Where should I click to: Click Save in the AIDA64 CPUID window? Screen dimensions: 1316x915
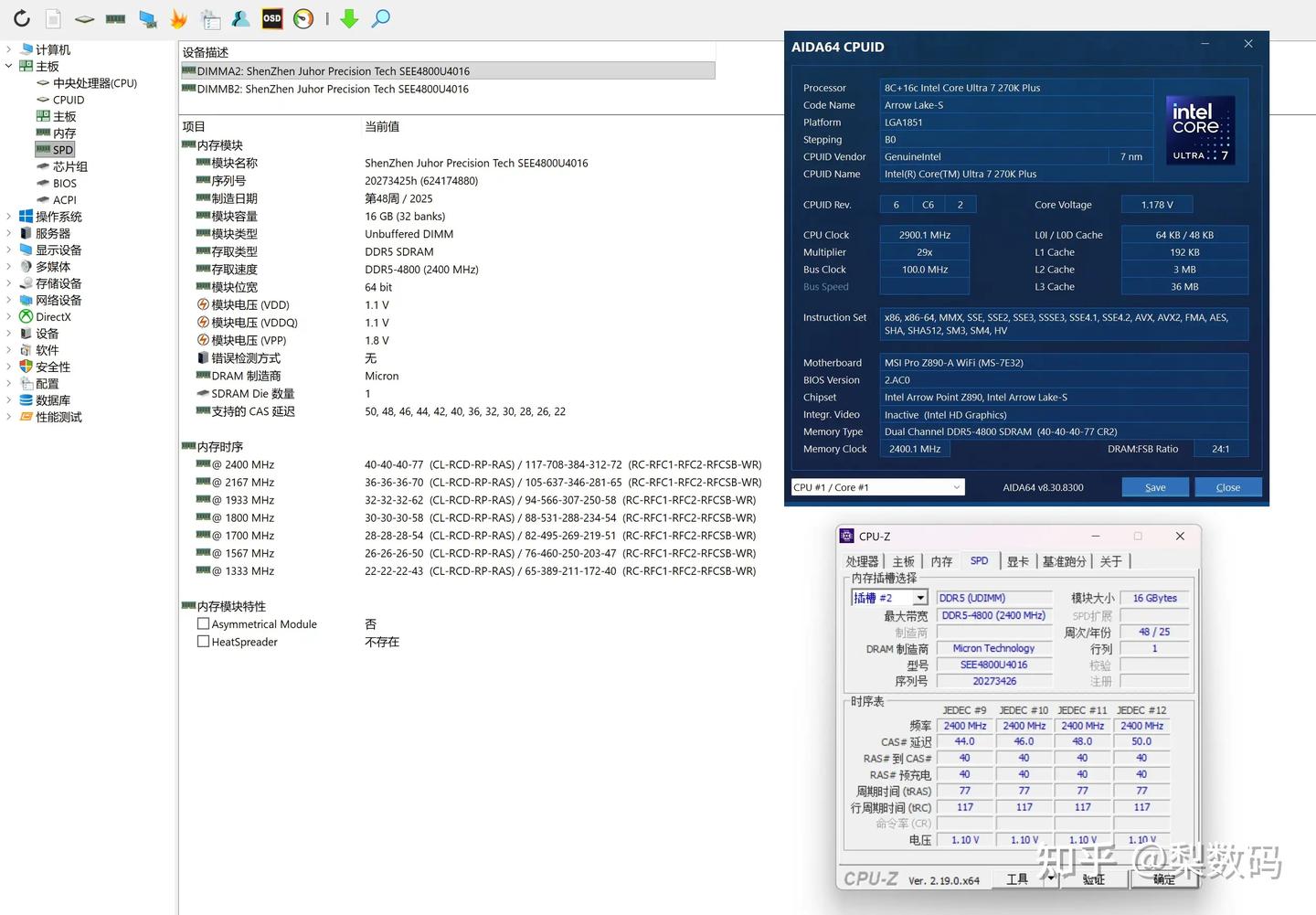[1155, 487]
